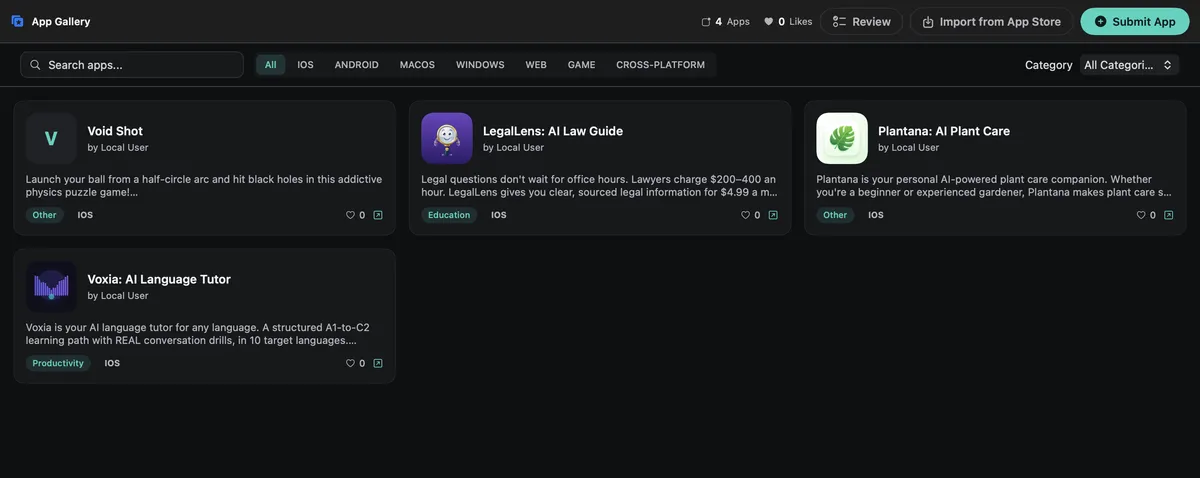Click the Void Shot app icon
Viewport: 1200px width, 478px height.
pos(51,138)
